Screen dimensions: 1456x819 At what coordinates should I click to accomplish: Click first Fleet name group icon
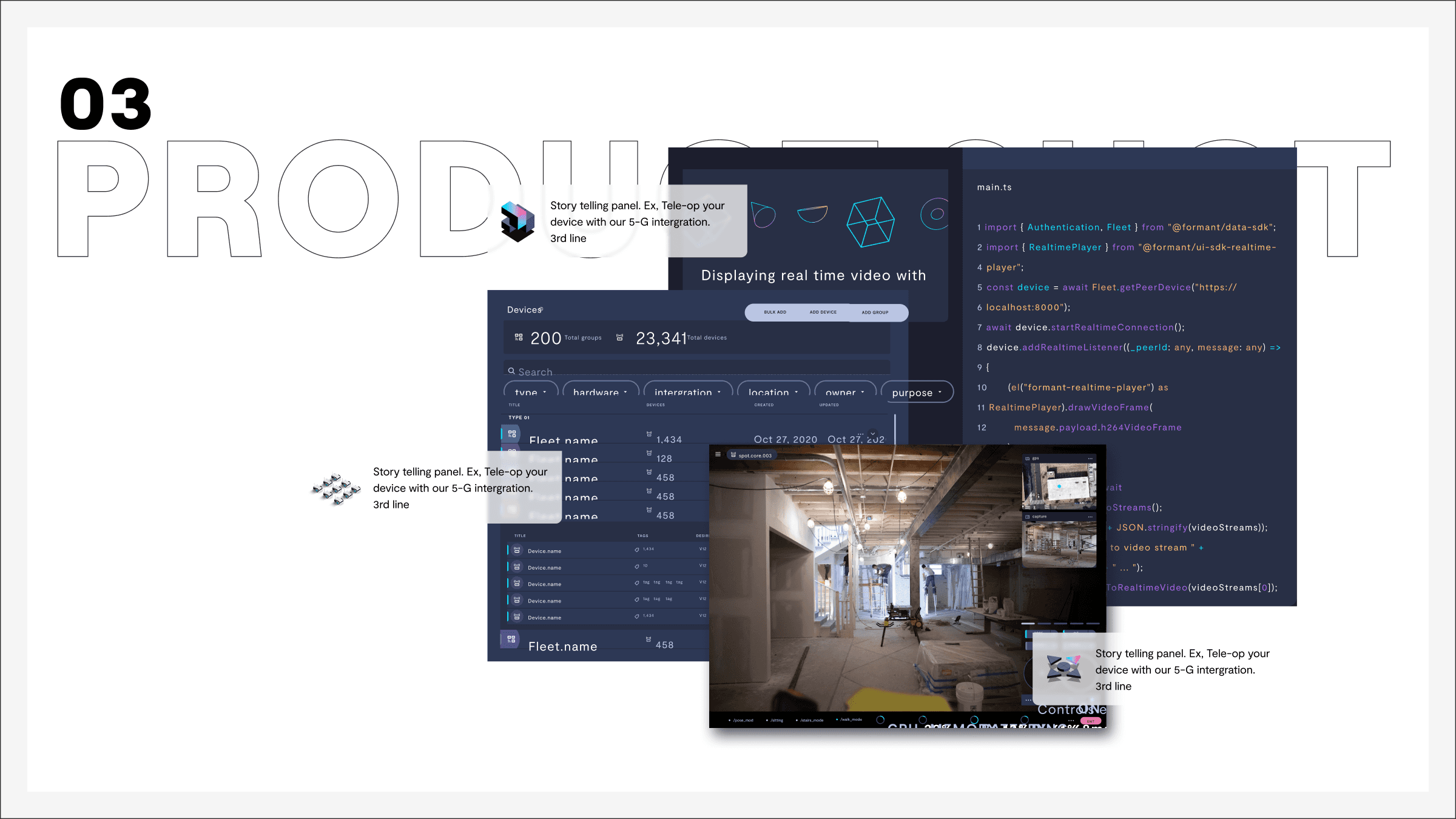pos(512,434)
